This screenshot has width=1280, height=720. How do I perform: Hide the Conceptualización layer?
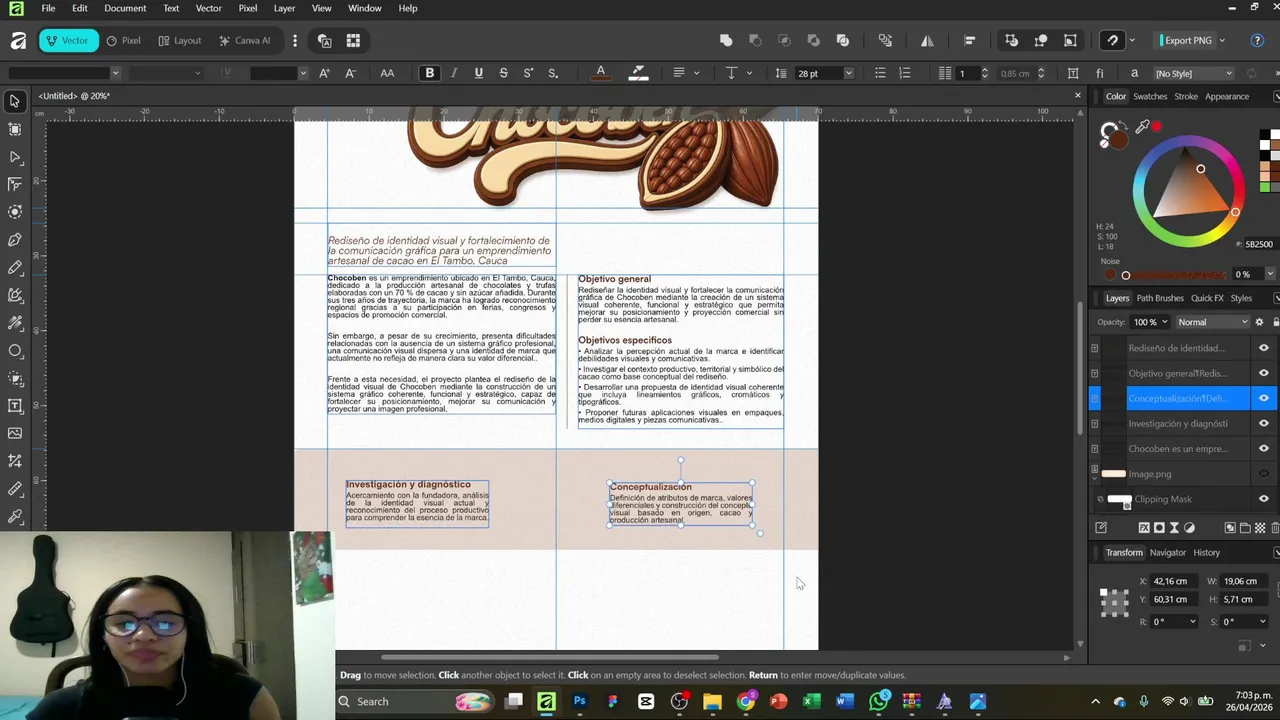coord(1263,398)
